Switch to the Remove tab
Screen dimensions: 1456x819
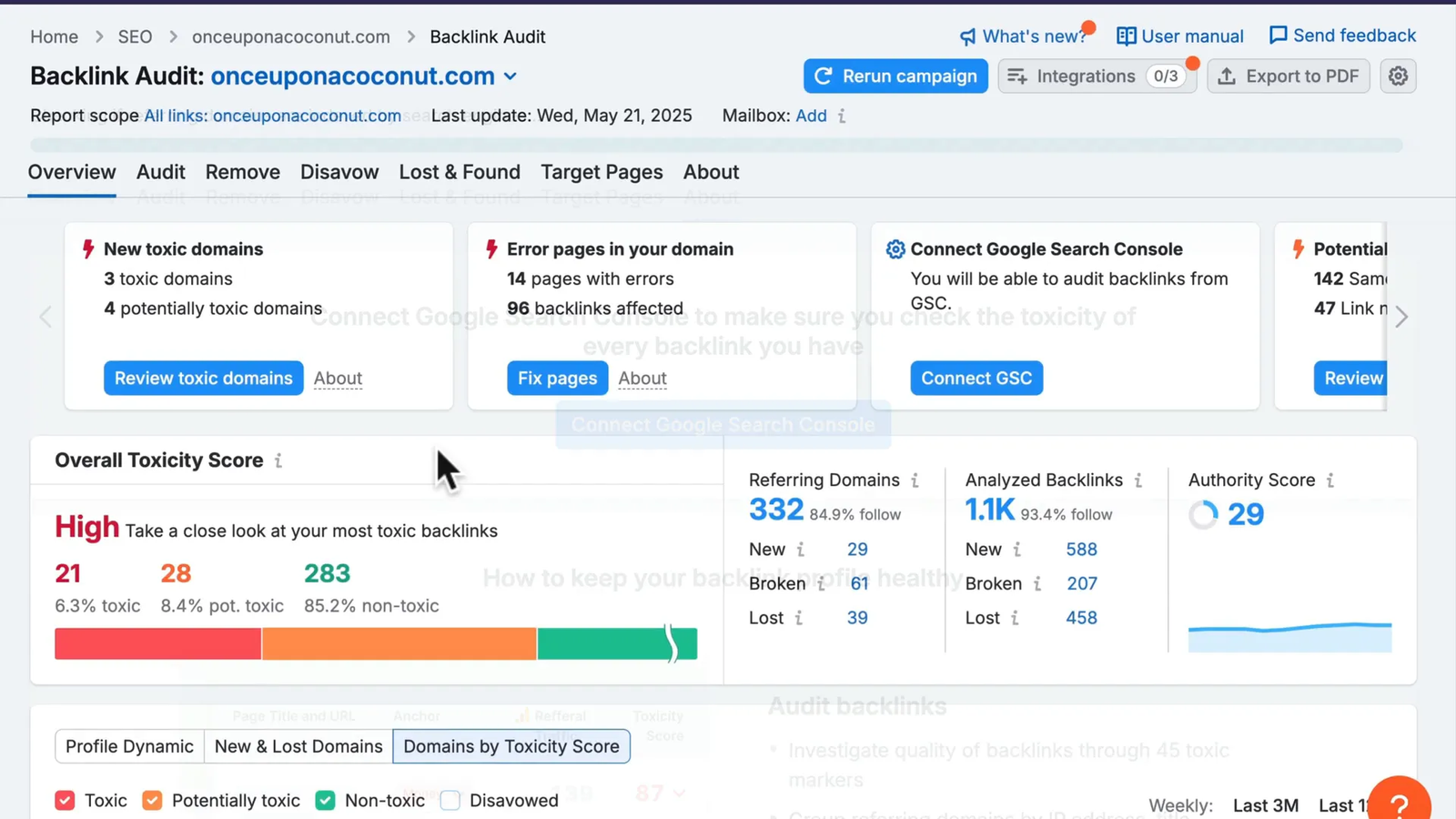coord(243,172)
